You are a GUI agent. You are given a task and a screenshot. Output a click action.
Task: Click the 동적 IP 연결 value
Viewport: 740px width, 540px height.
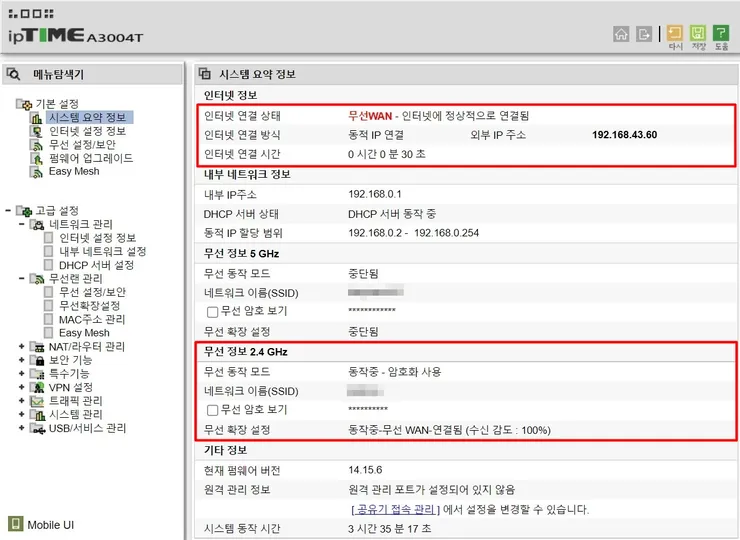click(376, 135)
